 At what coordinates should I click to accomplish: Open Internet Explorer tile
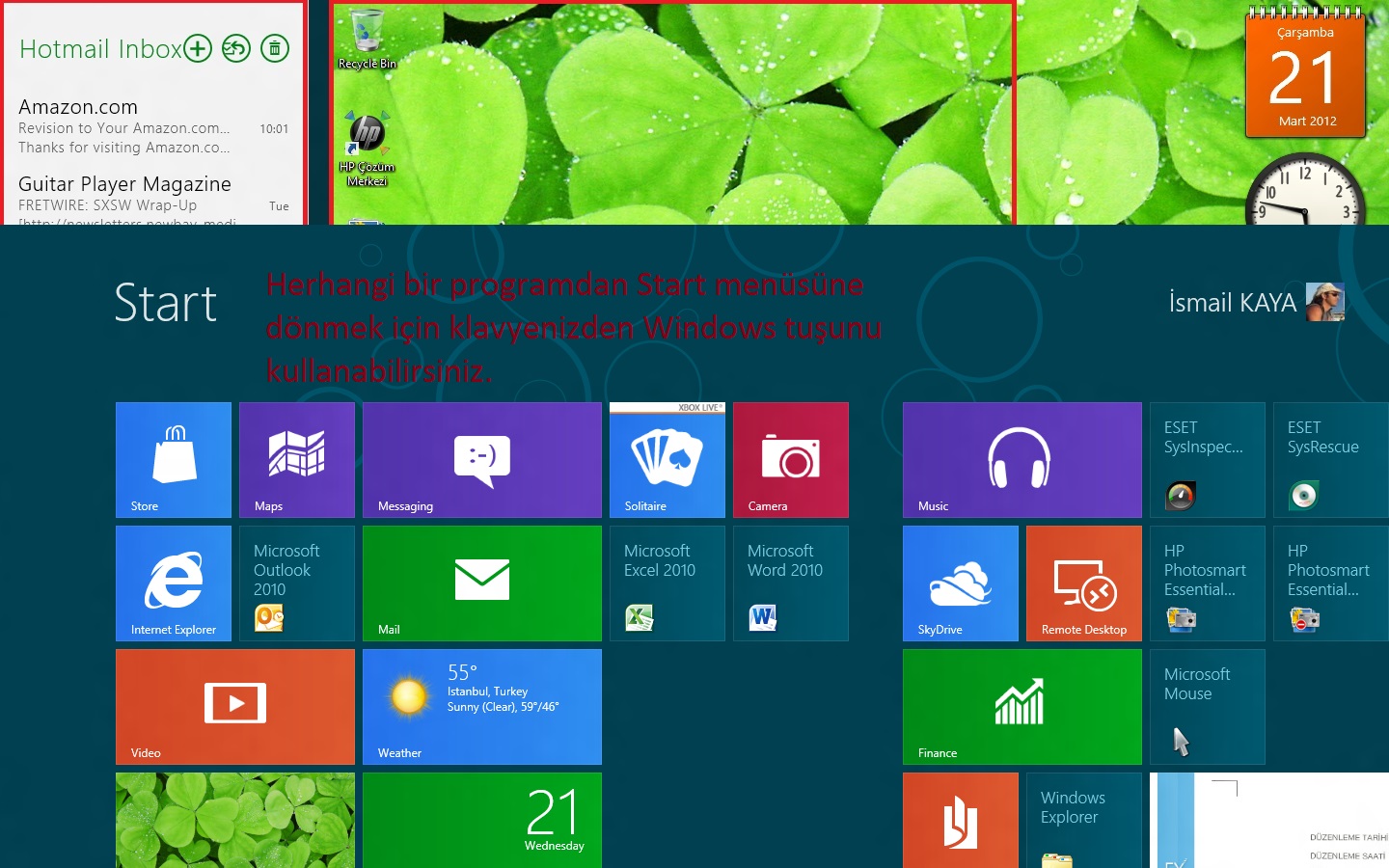[x=174, y=583]
